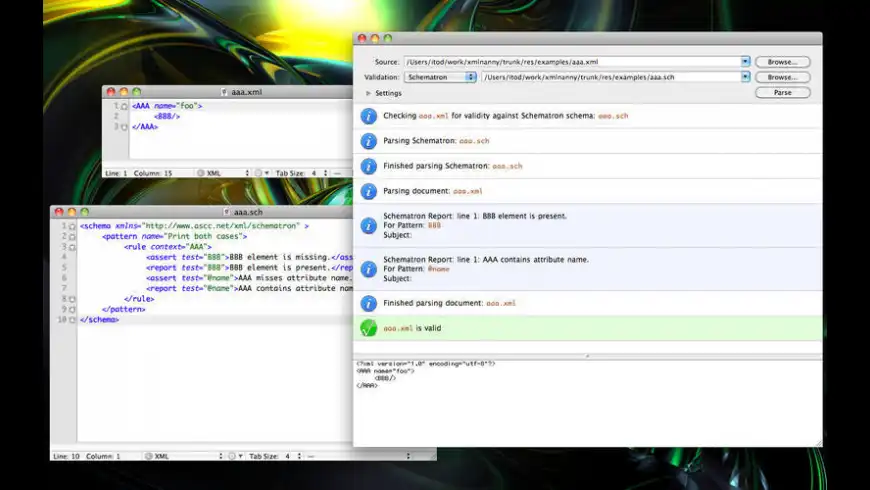The width and height of the screenshot is (870, 490).
Task: Expand the Settings disclosure triangle
Action: click(368, 93)
